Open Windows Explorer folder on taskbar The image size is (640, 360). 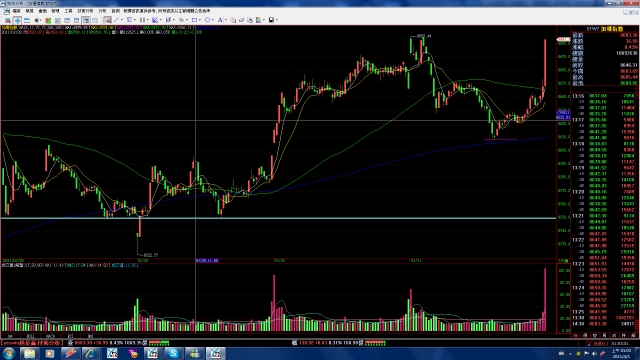pos(29,353)
